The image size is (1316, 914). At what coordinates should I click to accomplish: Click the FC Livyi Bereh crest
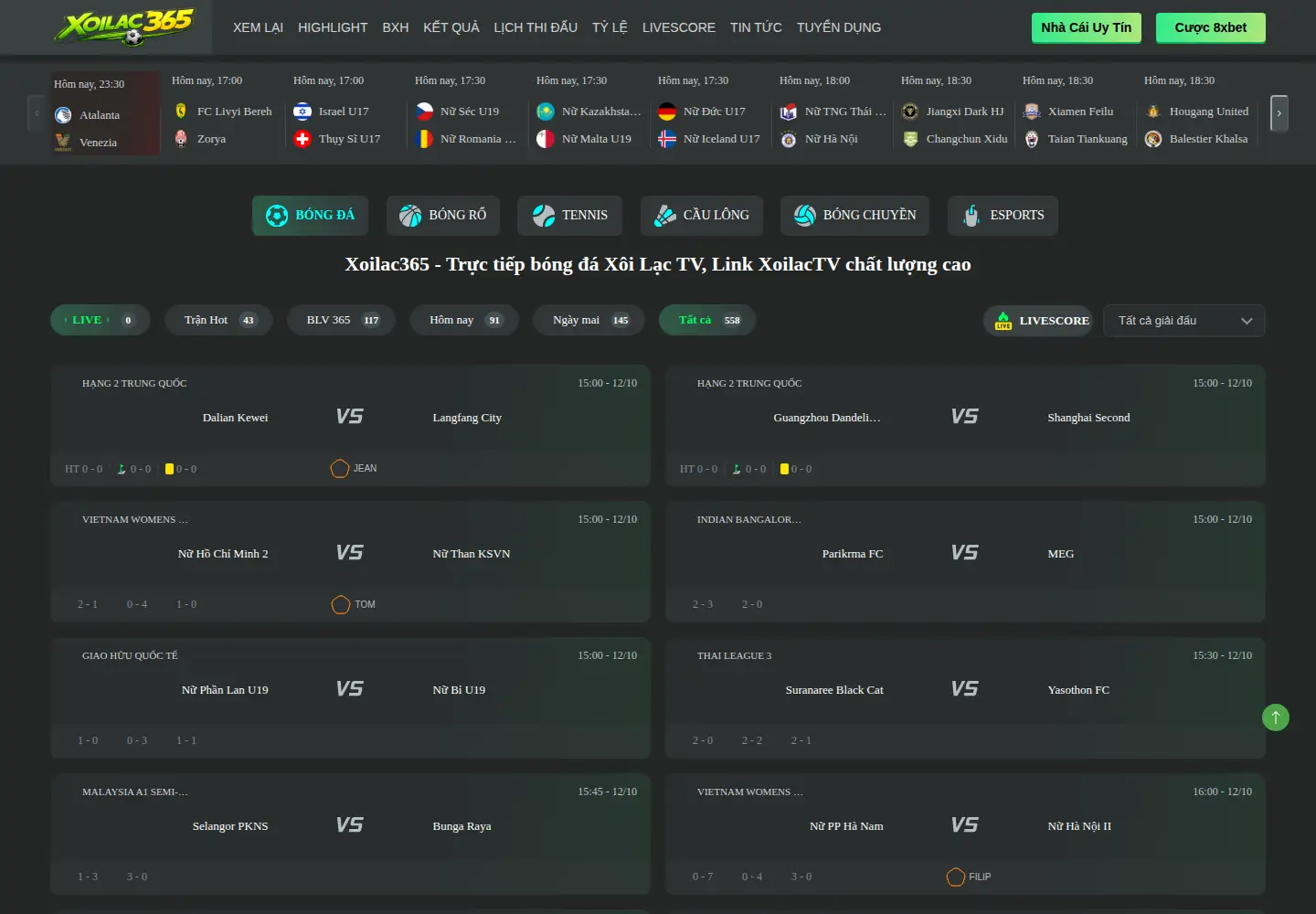point(181,112)
